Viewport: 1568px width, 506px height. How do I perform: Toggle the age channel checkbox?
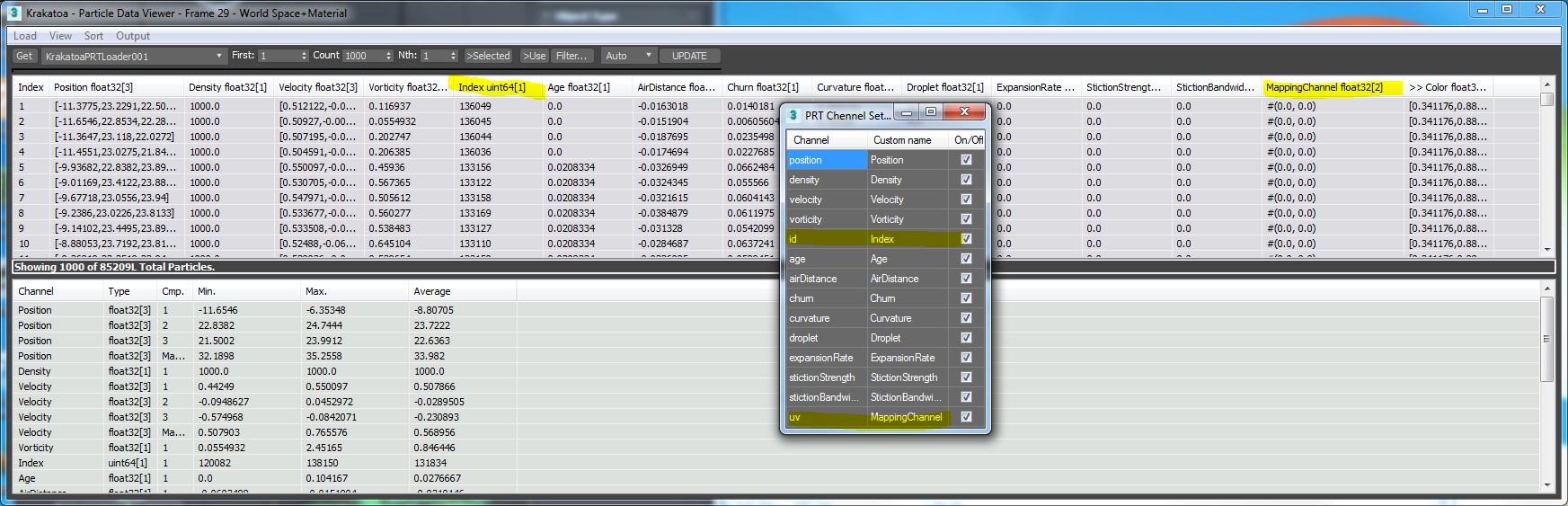pos(966,259)
